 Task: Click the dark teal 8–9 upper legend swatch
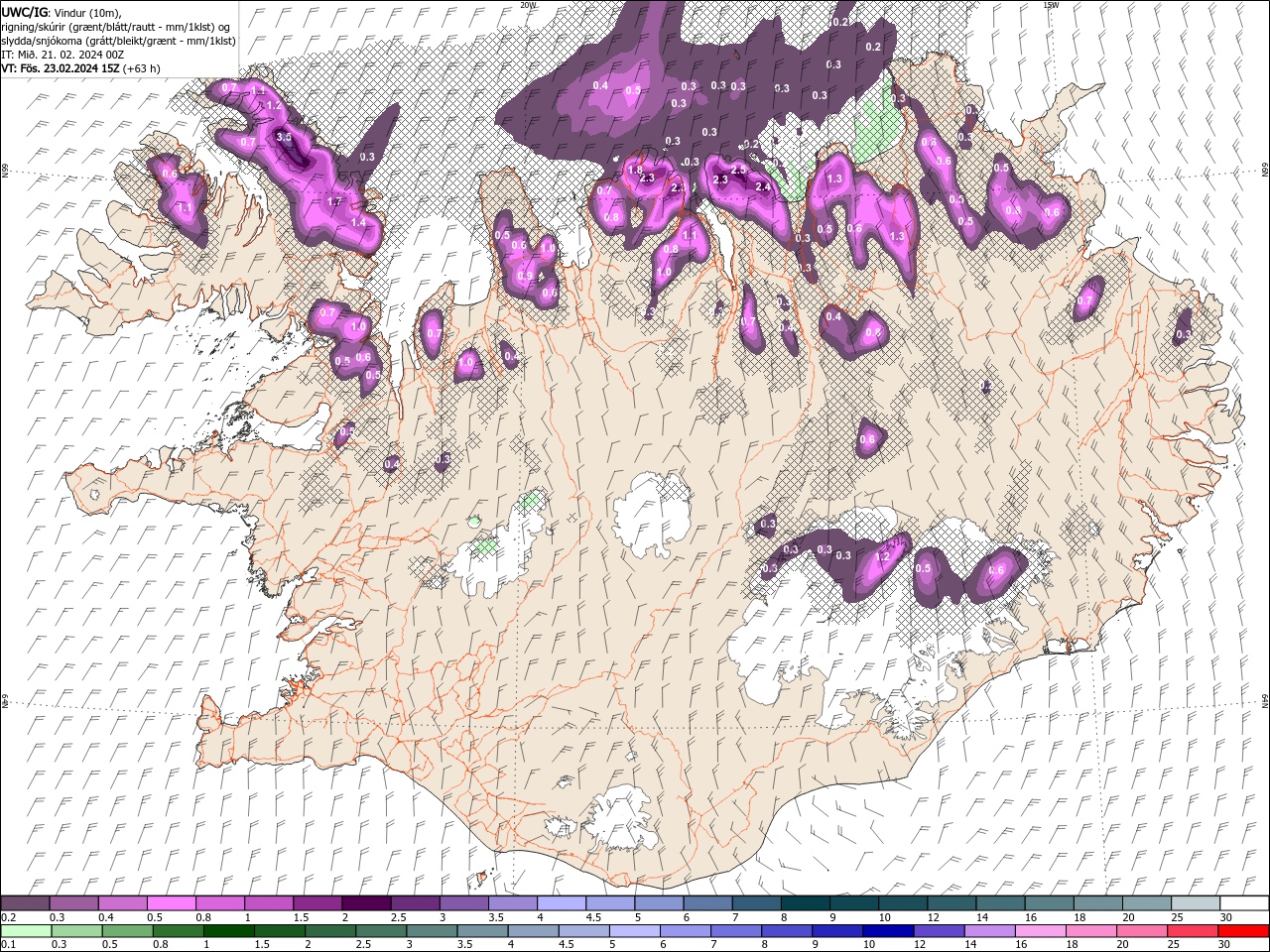805,903
